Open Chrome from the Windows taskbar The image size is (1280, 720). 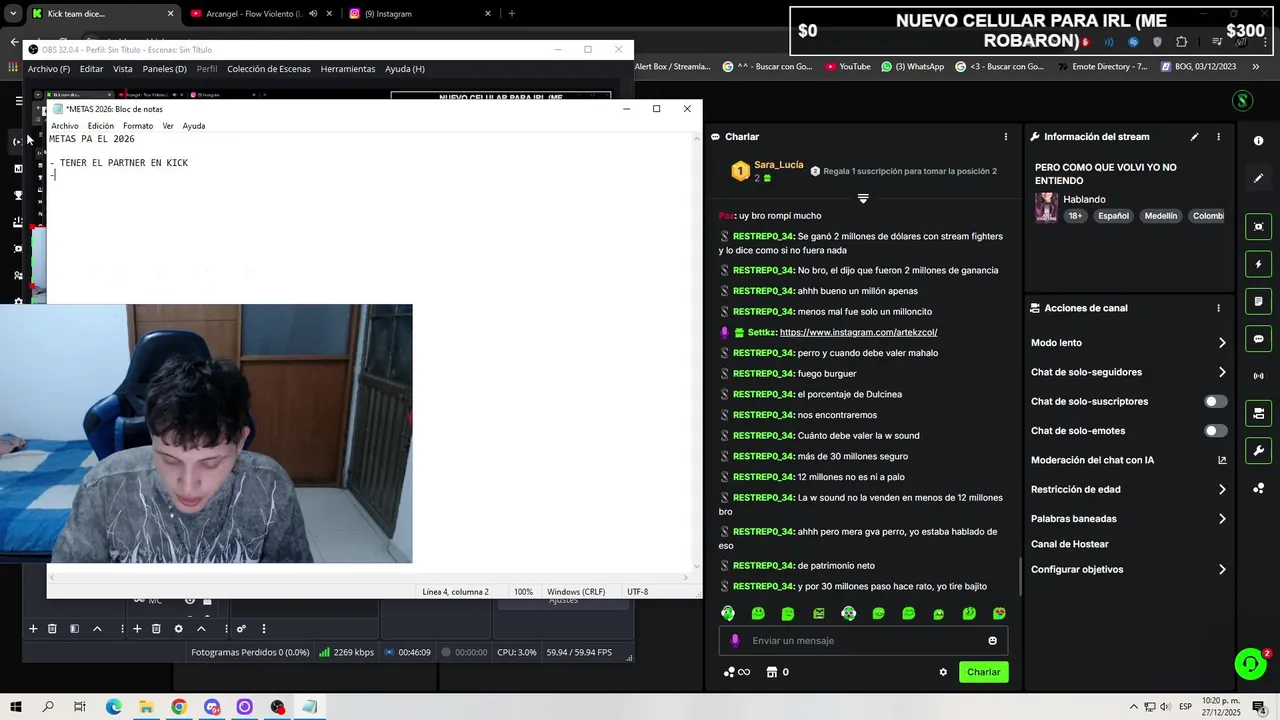[179, 707]
